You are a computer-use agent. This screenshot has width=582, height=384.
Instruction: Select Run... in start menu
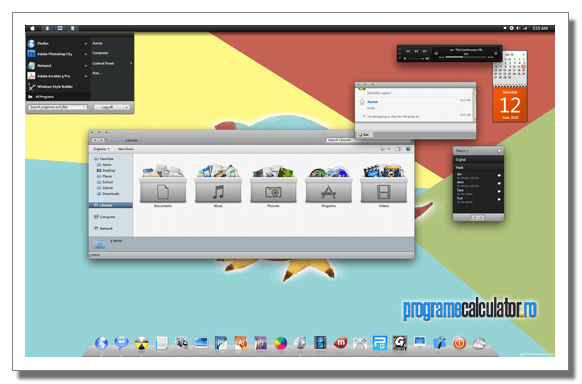pyautogui.click(x=97, y=73)
